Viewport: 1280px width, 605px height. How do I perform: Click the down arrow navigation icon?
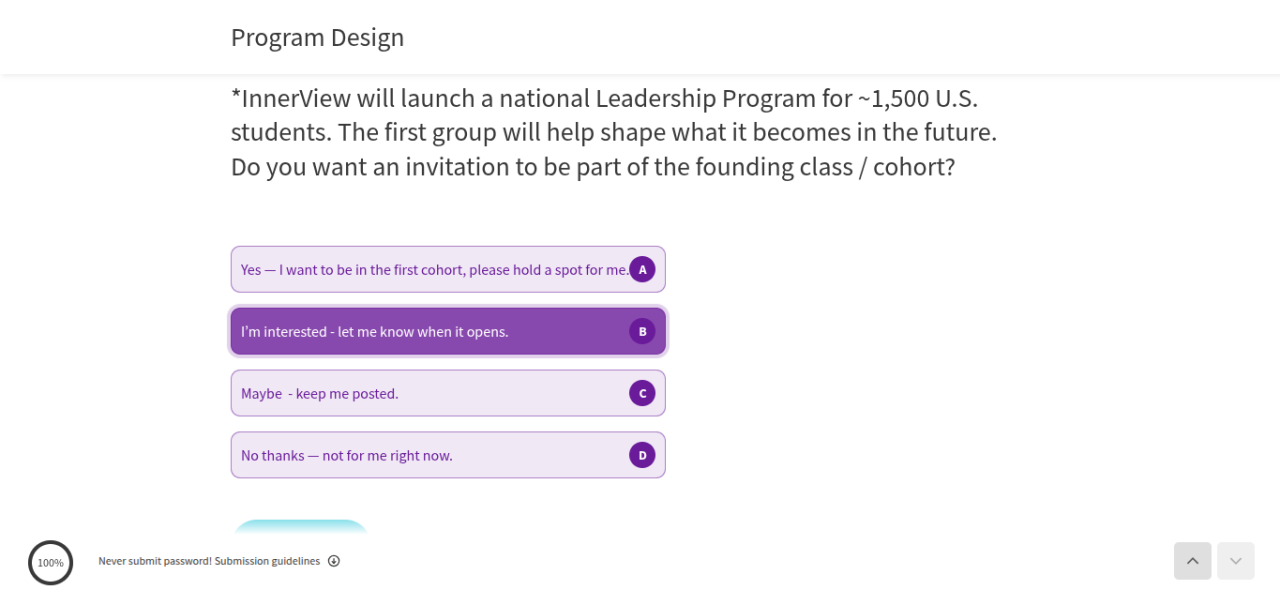pyautogui.click(x=1235, y=561)
